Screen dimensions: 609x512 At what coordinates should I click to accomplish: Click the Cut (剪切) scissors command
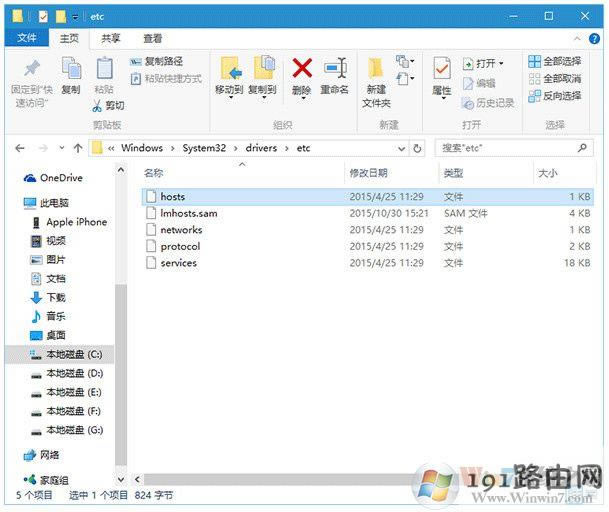click(x=108, y=105)
